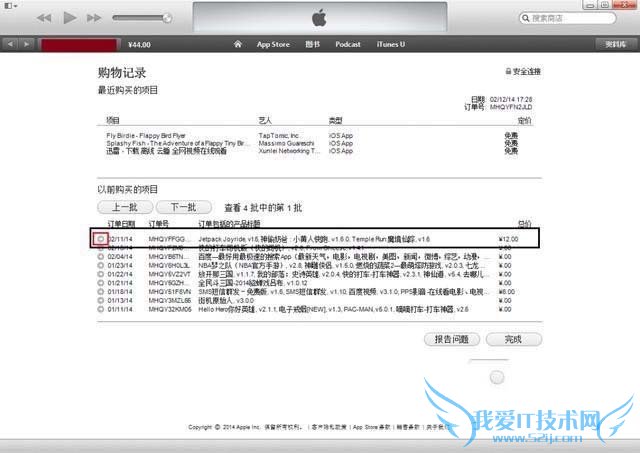Click the lock icon beside 安全连接

tap(508, 71)
